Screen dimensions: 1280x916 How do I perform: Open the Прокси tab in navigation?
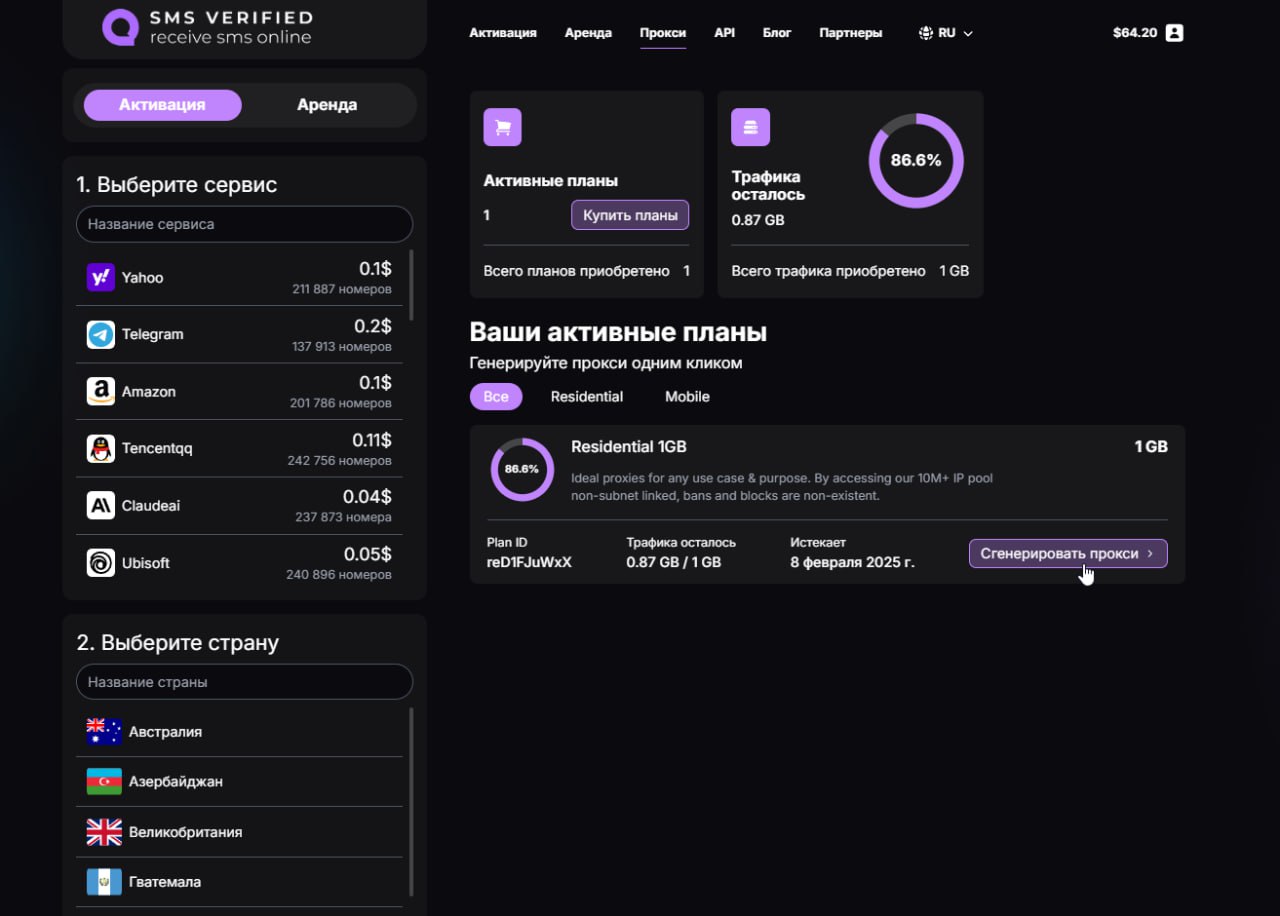coord(662,33)
